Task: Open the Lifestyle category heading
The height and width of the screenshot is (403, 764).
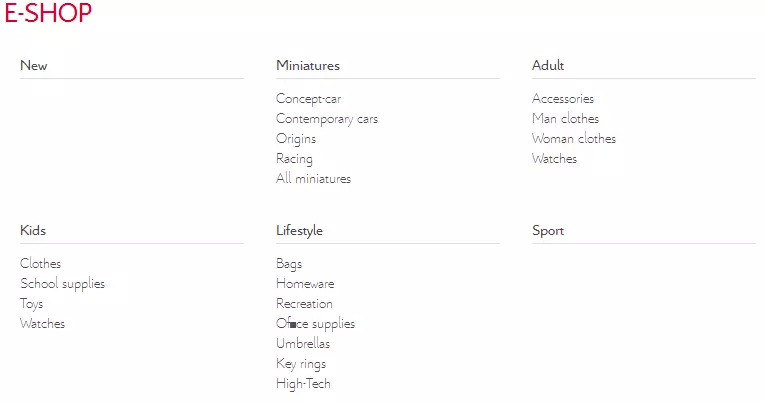Action: tap(299, 231)
